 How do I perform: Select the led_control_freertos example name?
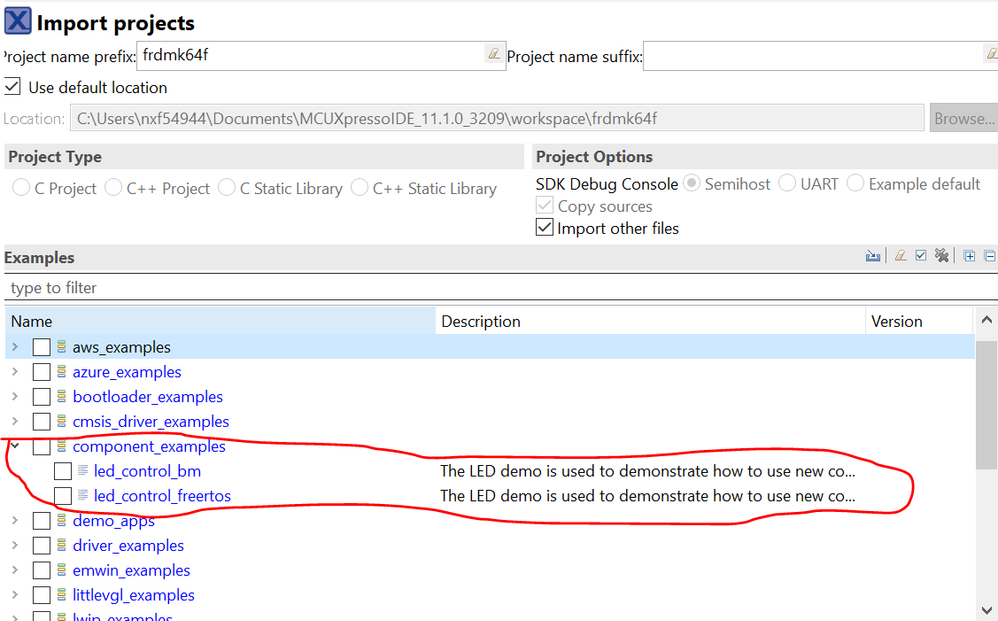pyautogui.click(x=162, y=496)
